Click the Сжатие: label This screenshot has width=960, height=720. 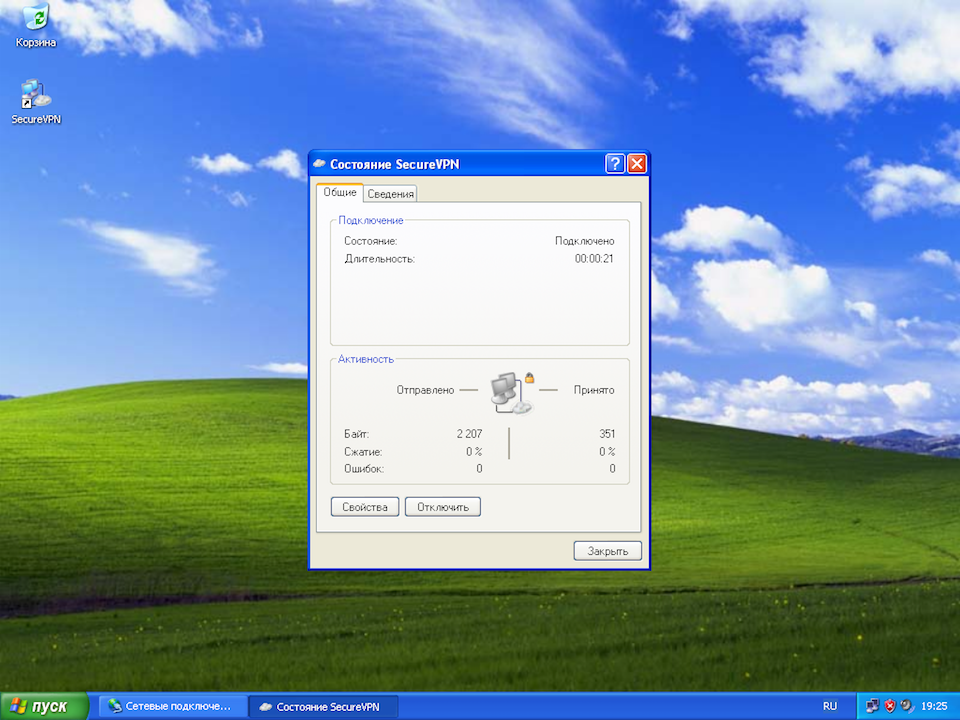363,452
